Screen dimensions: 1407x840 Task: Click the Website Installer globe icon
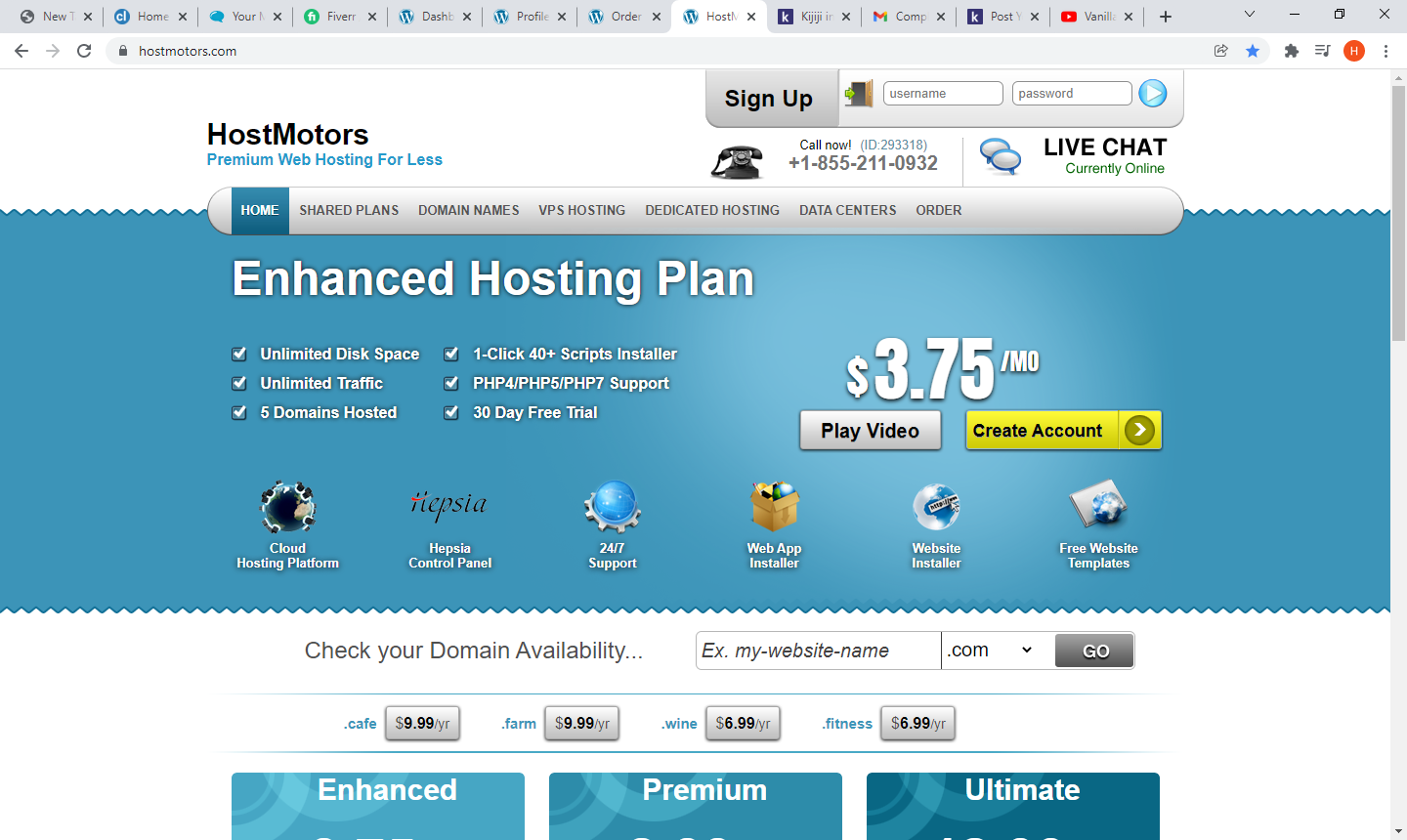(x=936, y=507)
